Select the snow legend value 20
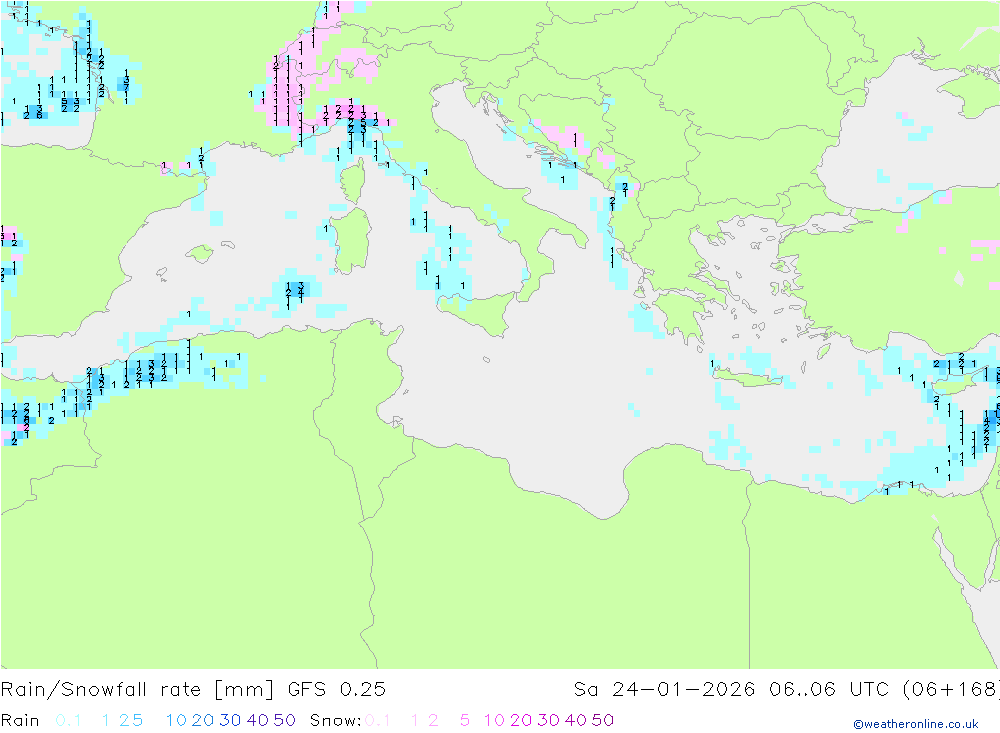Image resolution: width=1000 pixels, height=733 pixels. click(521, 720)
